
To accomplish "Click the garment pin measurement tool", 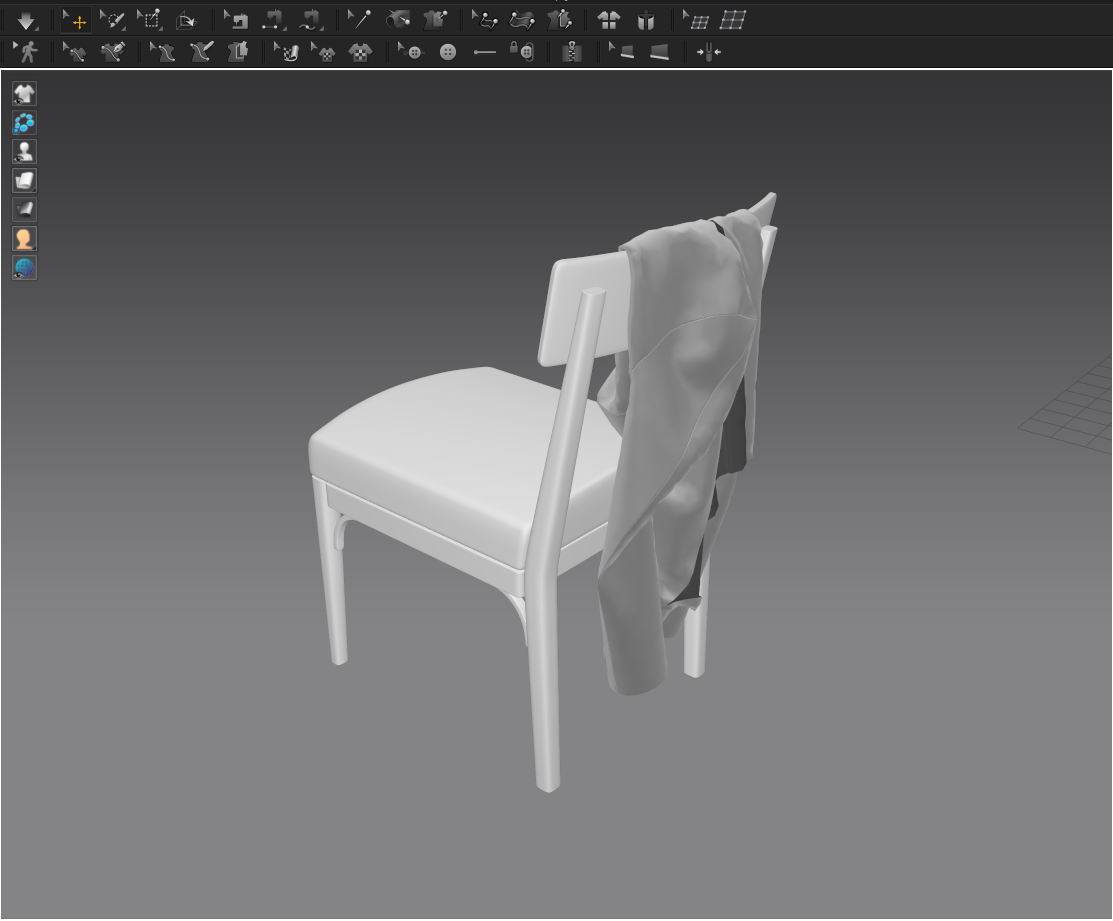I will [x=559, y=21].
